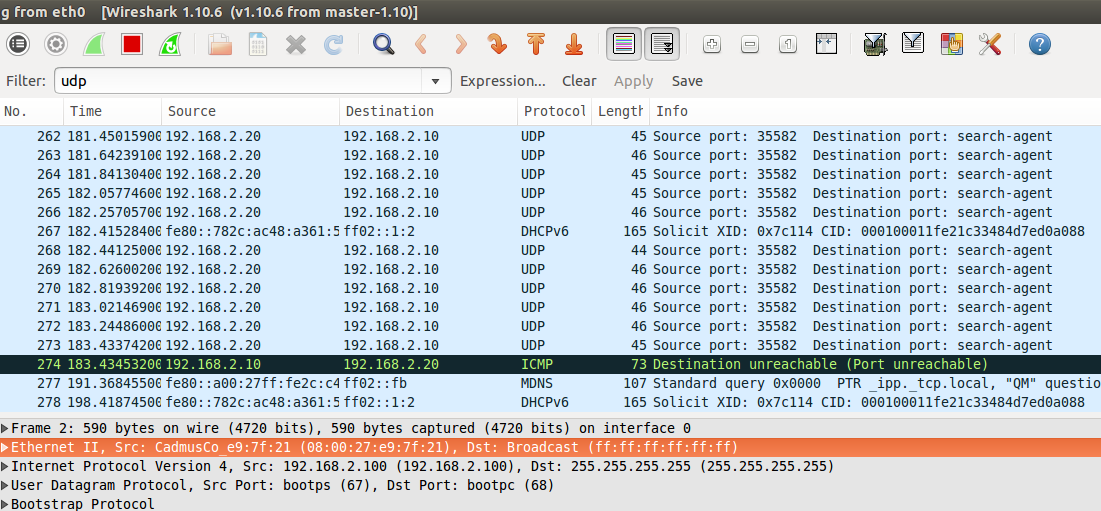Expand User Datagram Protocol row

pos(6,485)
